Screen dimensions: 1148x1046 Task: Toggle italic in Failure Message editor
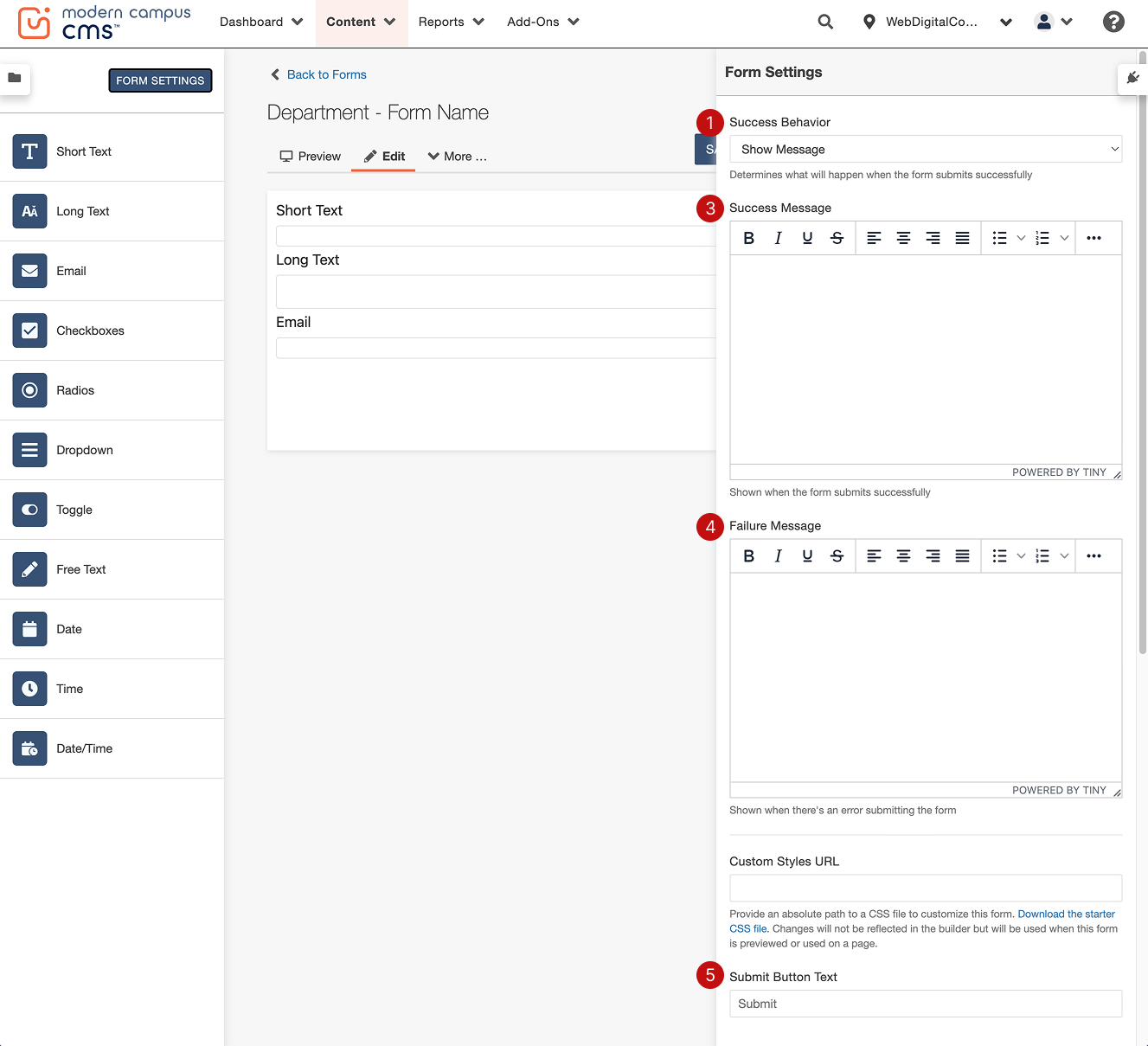(778, 556)
